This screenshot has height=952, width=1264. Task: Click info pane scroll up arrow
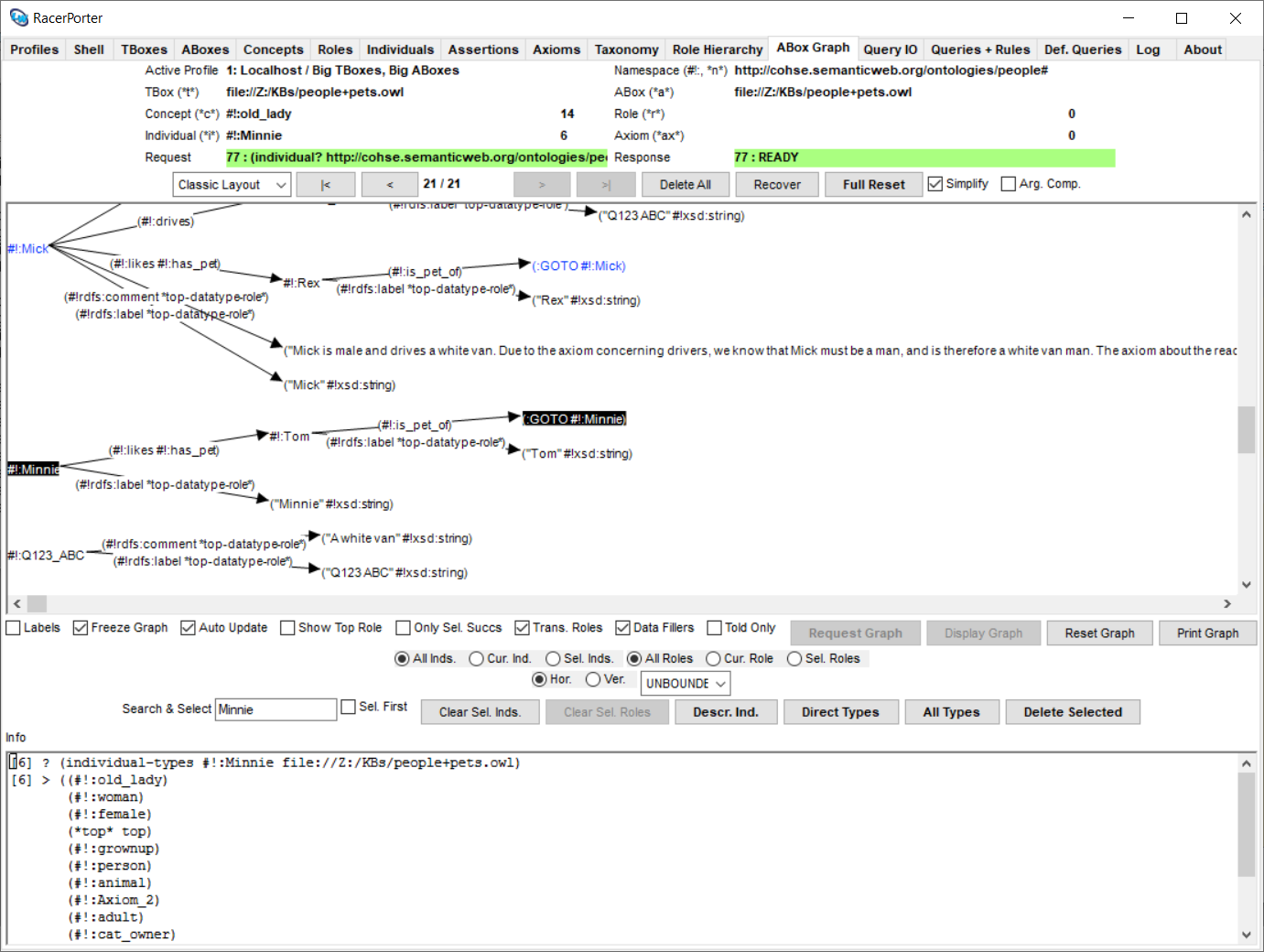[1246, 763]
